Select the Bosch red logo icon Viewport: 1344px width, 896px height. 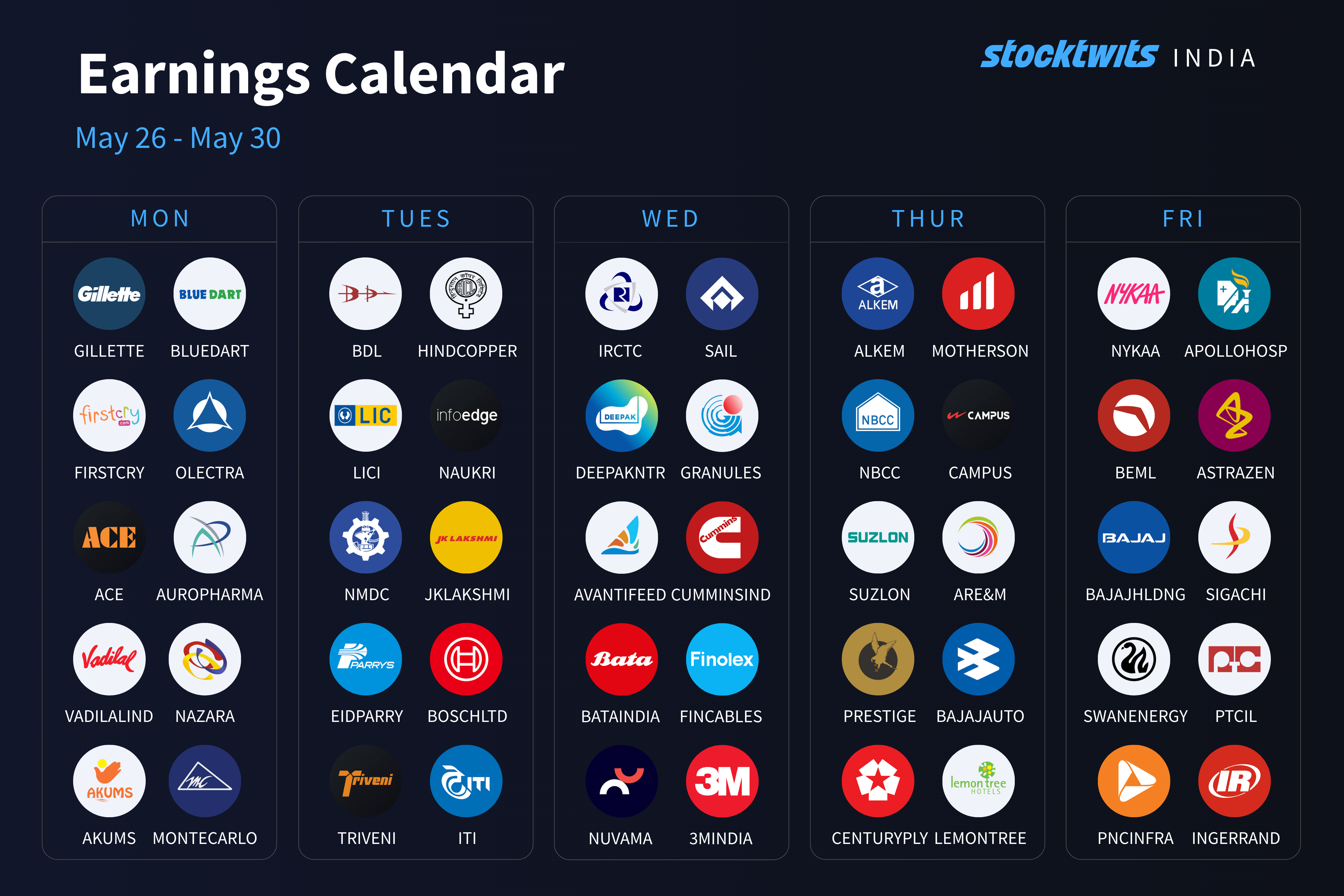466,659
